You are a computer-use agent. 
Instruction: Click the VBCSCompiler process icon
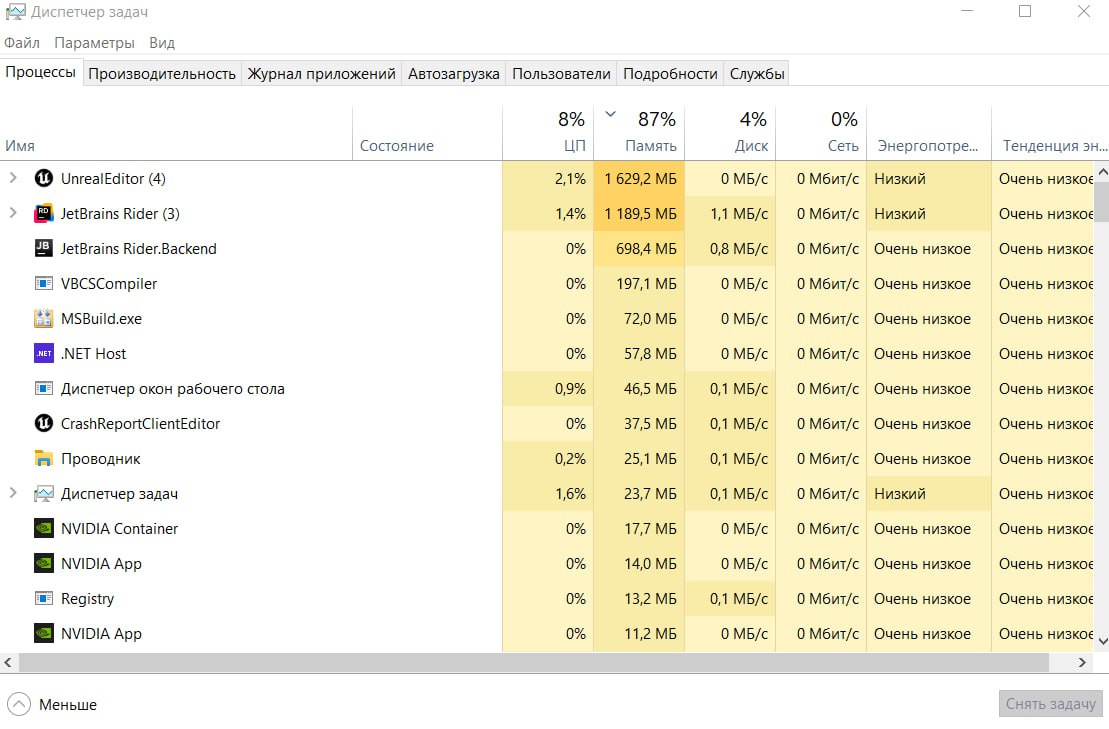[x=44, y=284]
